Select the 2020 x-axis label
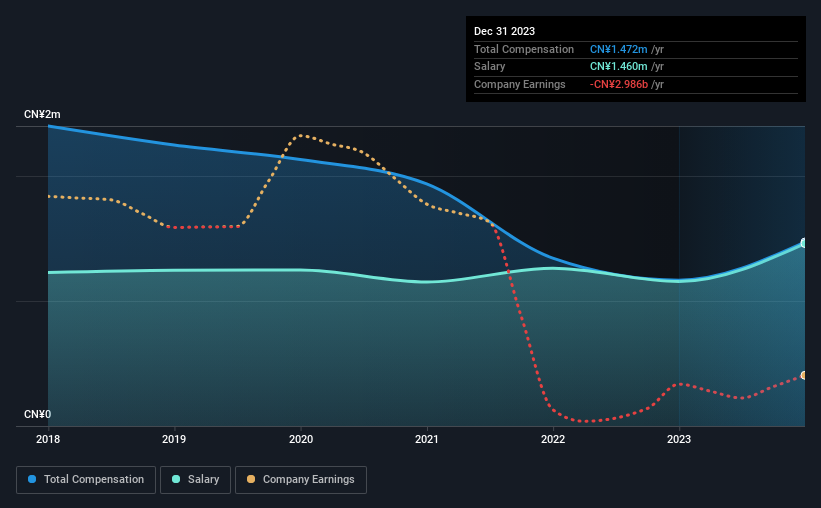The image size is (821, 508). (x=301, y=439)
